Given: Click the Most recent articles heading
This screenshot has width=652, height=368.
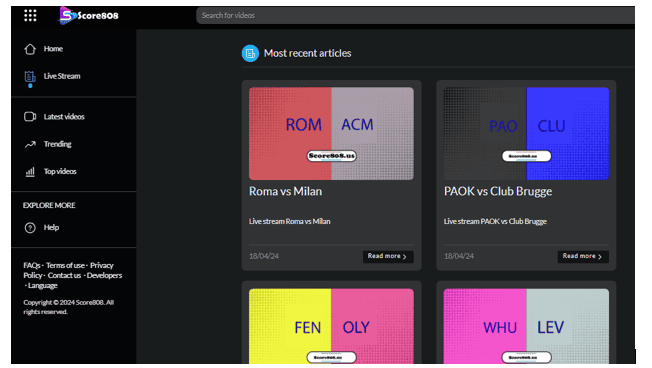Looking at the screenshot, I should tap(308, 53).
